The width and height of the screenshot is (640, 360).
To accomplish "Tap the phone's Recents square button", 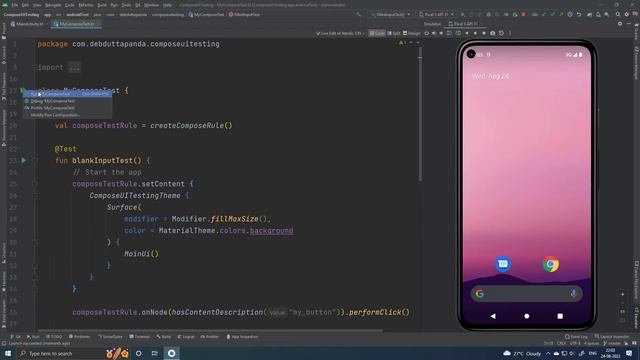I will click(x=560, y=316).
